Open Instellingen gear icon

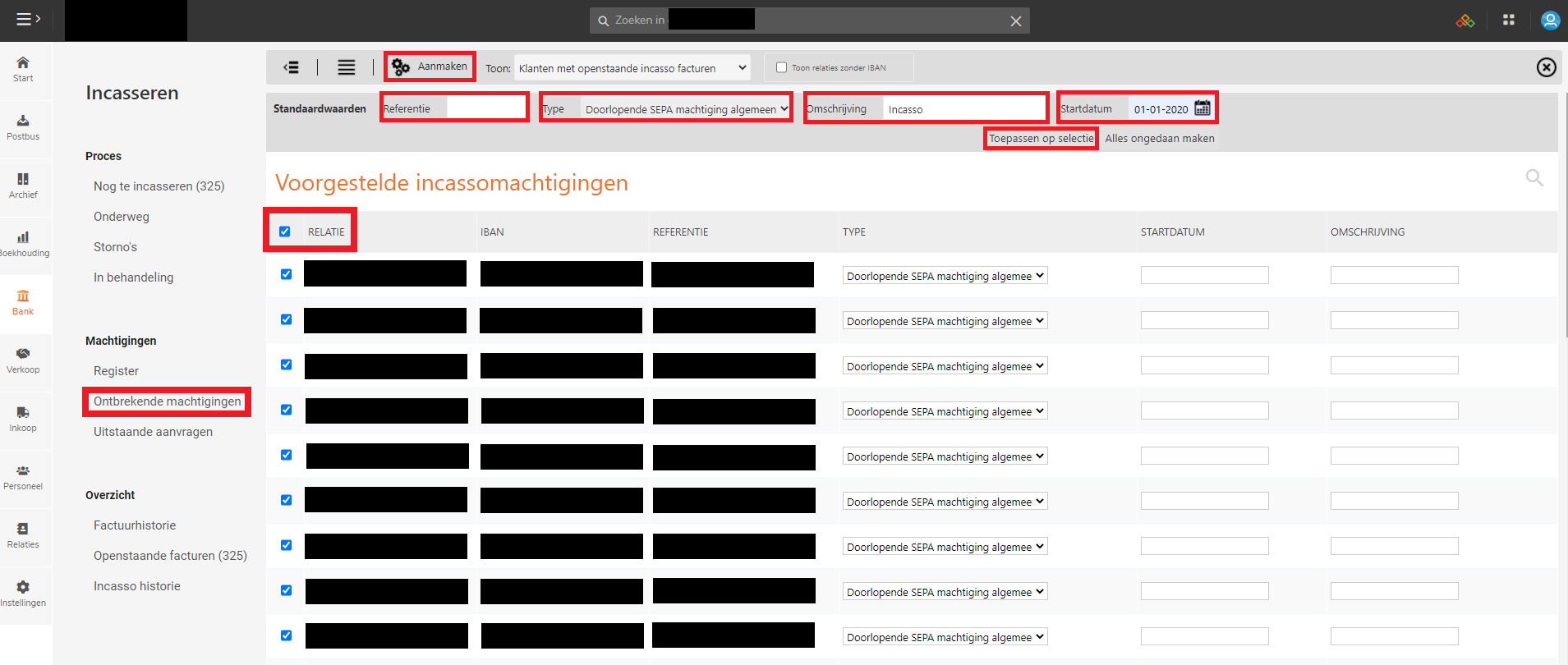23,588
